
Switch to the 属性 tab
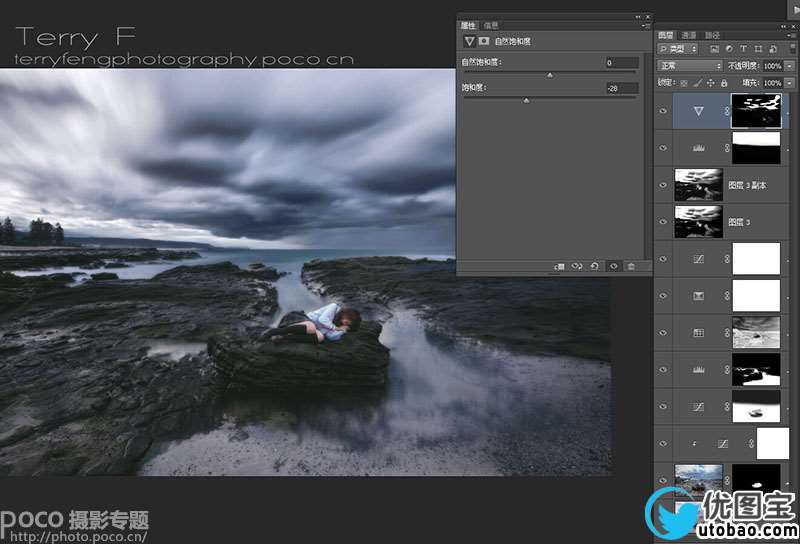[468, 26]
